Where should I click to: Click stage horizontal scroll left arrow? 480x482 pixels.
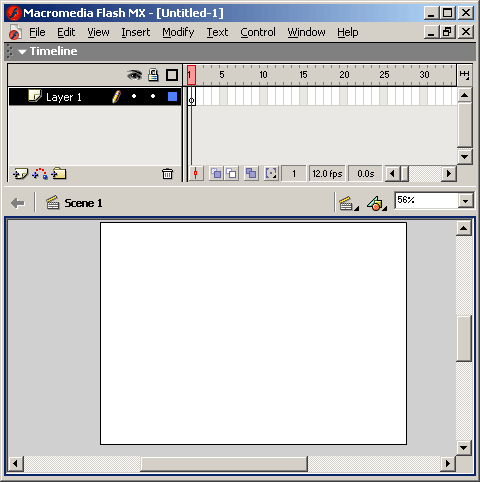click(15, 463)
